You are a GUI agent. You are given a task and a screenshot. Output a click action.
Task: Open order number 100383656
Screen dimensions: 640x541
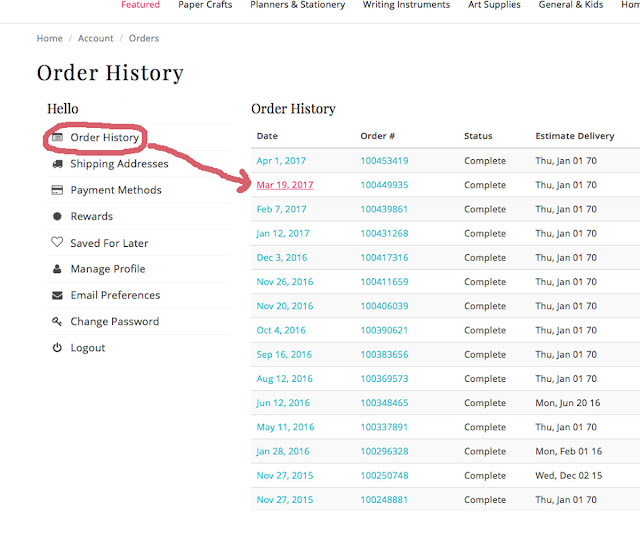pos(384,354)
